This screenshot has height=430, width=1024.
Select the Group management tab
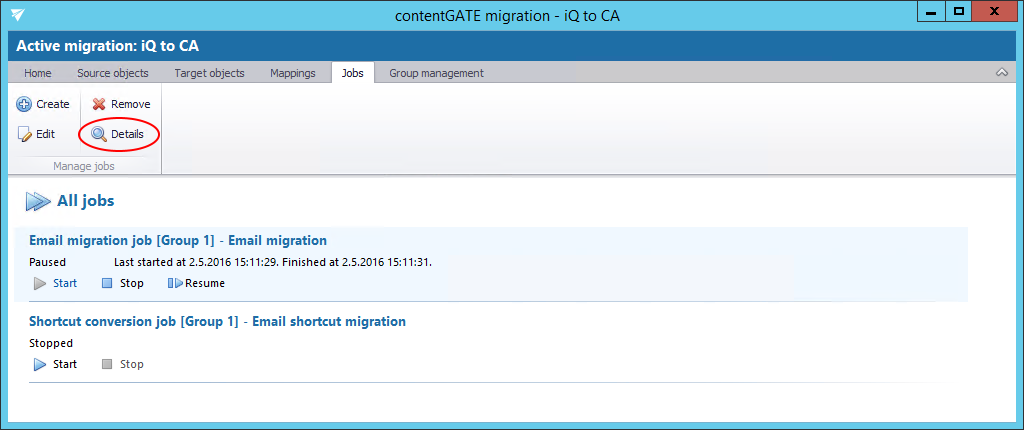436,73
